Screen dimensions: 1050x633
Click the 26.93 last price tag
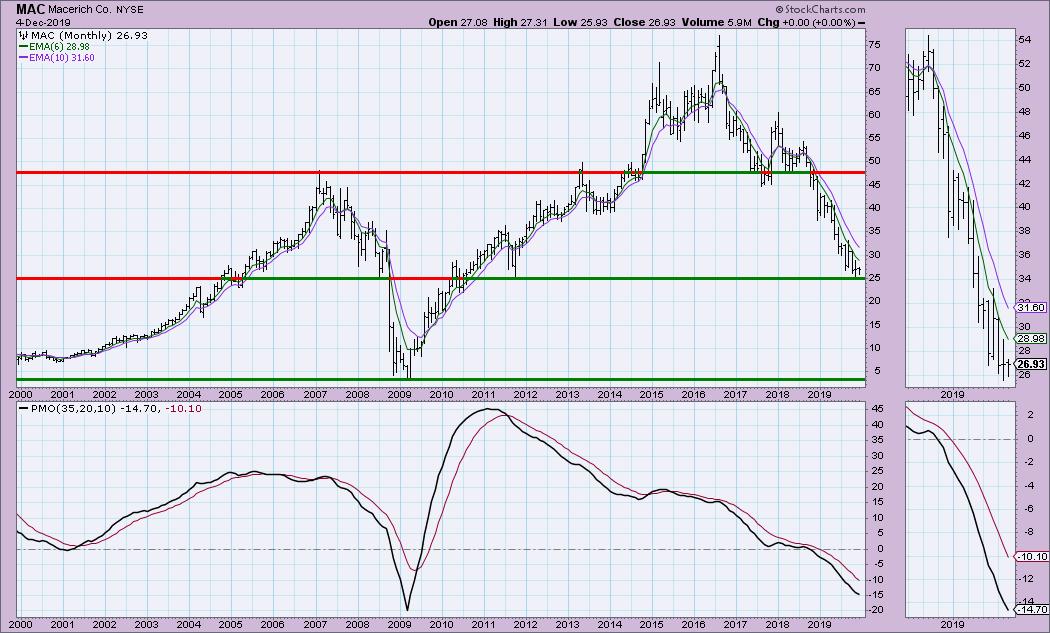click(x=1030, y=364)
